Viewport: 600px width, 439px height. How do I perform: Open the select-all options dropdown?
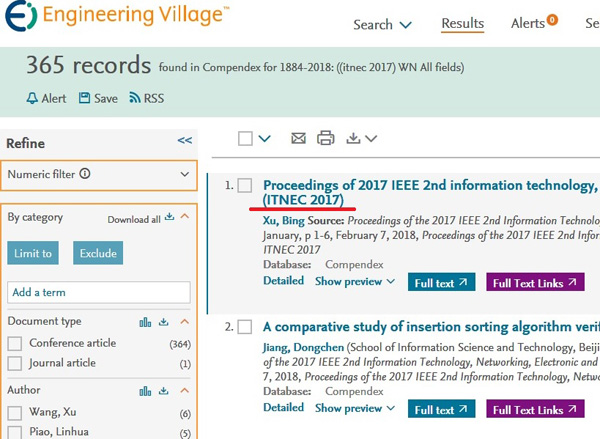coord(264,138)
